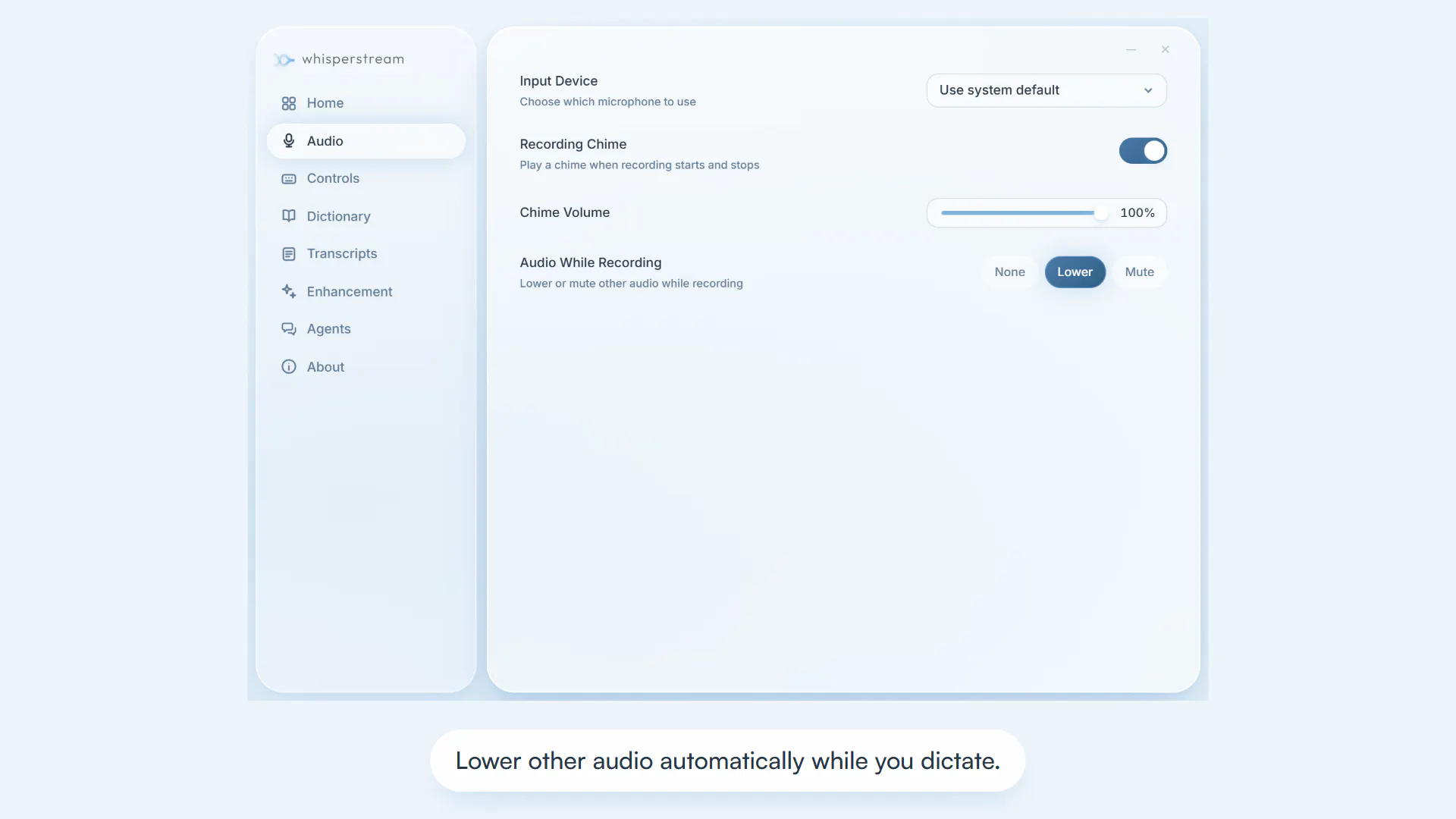1456x819 pixels.
Task: Open the Input Device dropdown
Action: (x=1046, y=90)
